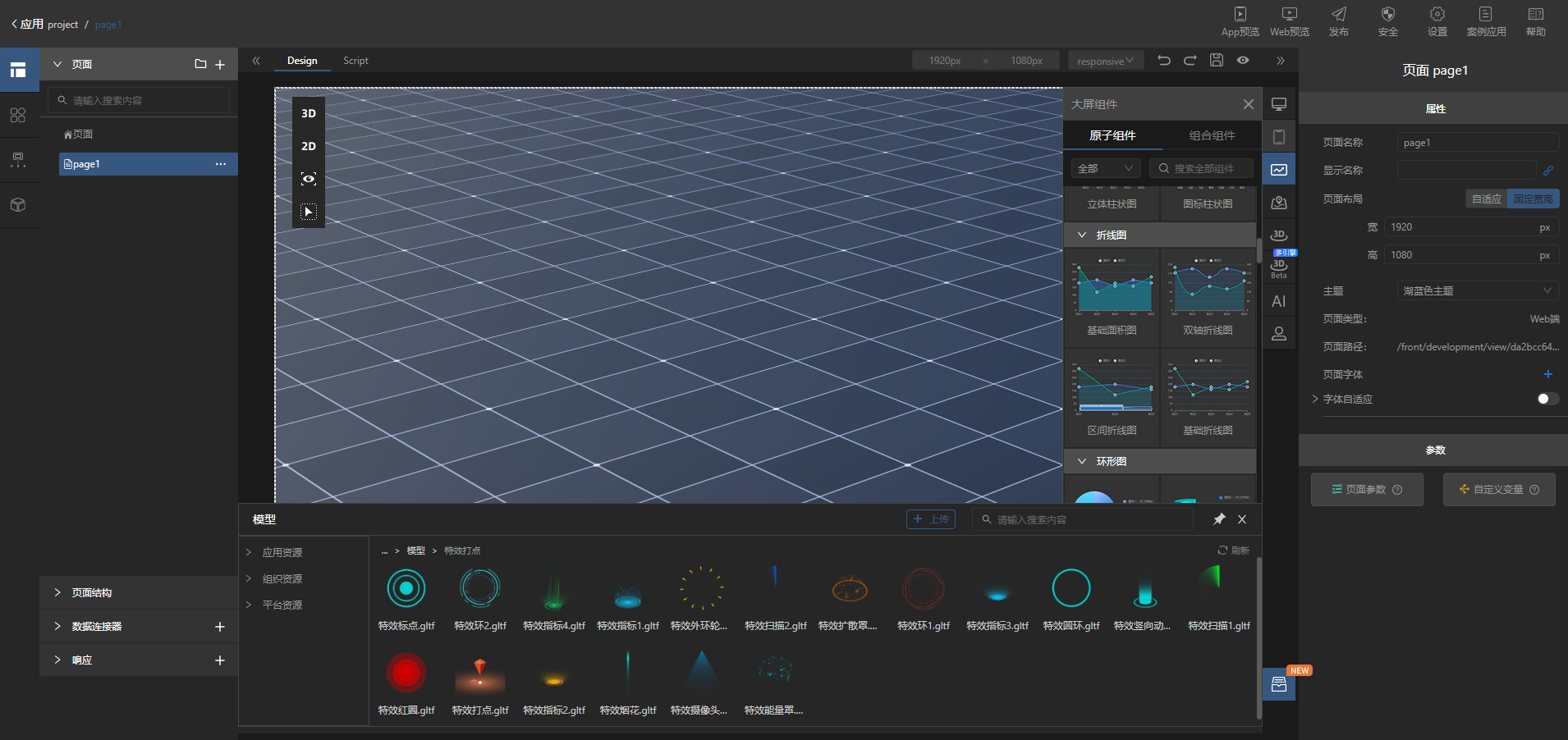Go back to 应用 from header
Screen dimensions: 1568x740
pyautogui.click(x=27, y=24)
